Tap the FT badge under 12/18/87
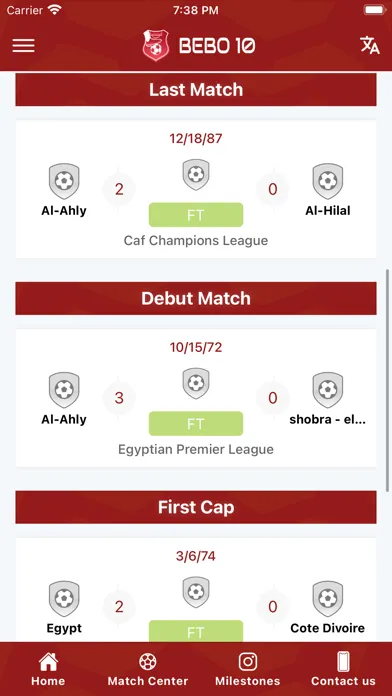The image size is (392, 696). tap(196, 215)
